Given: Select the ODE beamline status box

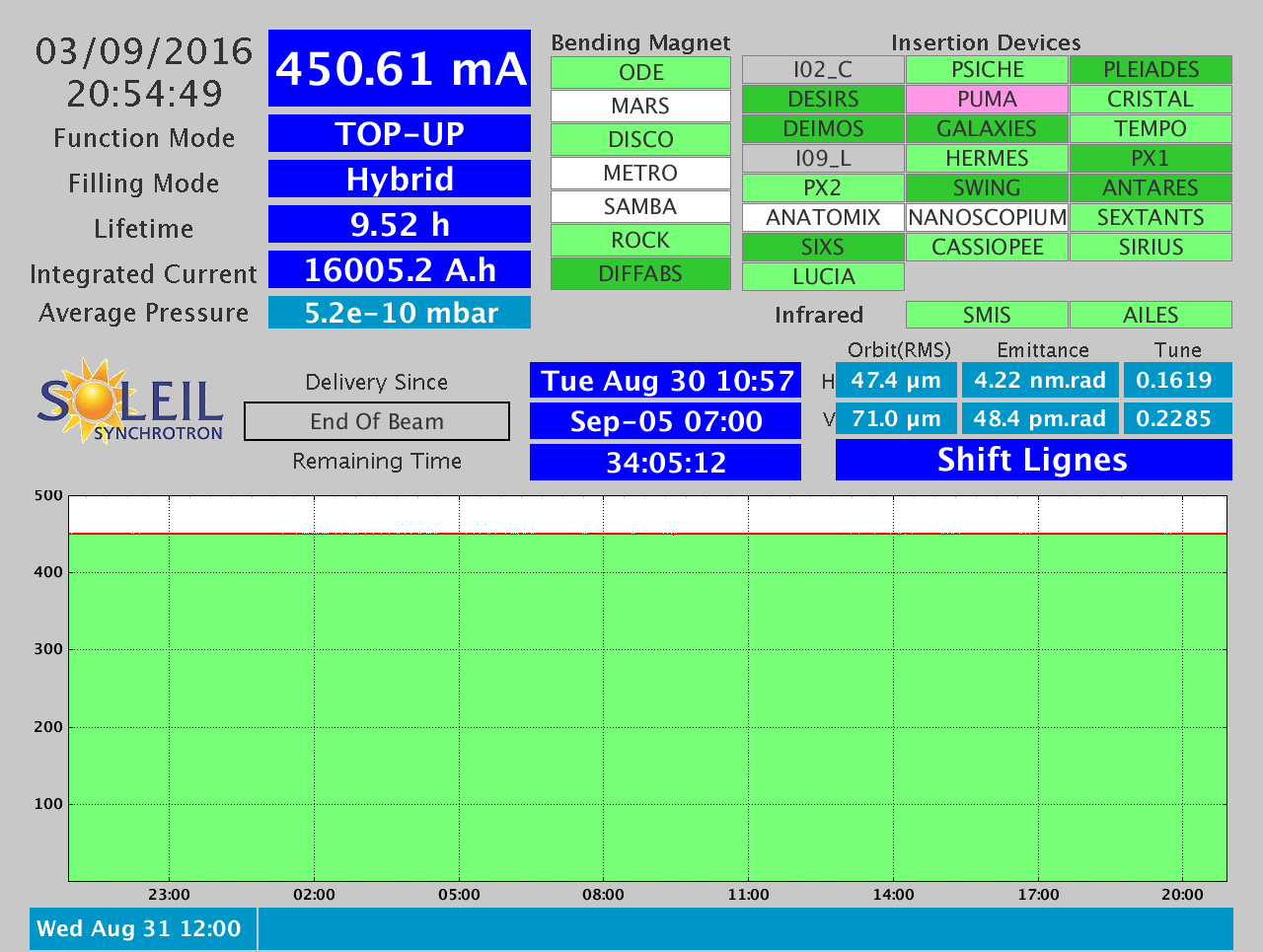Looking at the screenshot, I should coord(640,72).
